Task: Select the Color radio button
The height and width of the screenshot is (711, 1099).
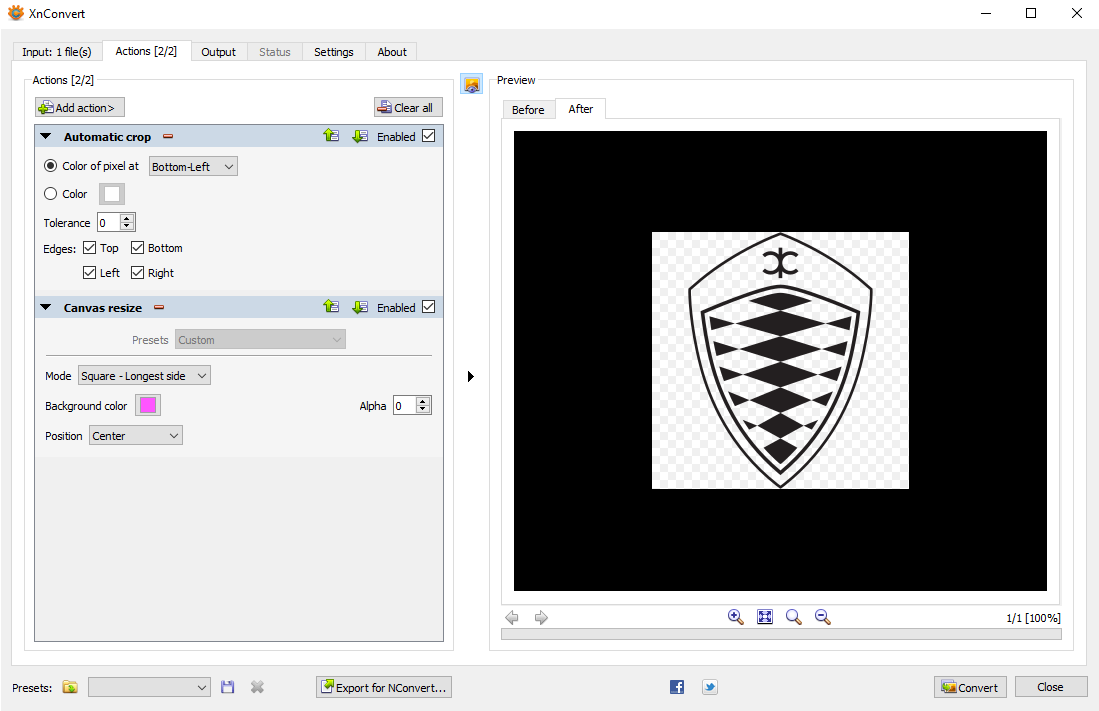Action: tap(51, 194)
